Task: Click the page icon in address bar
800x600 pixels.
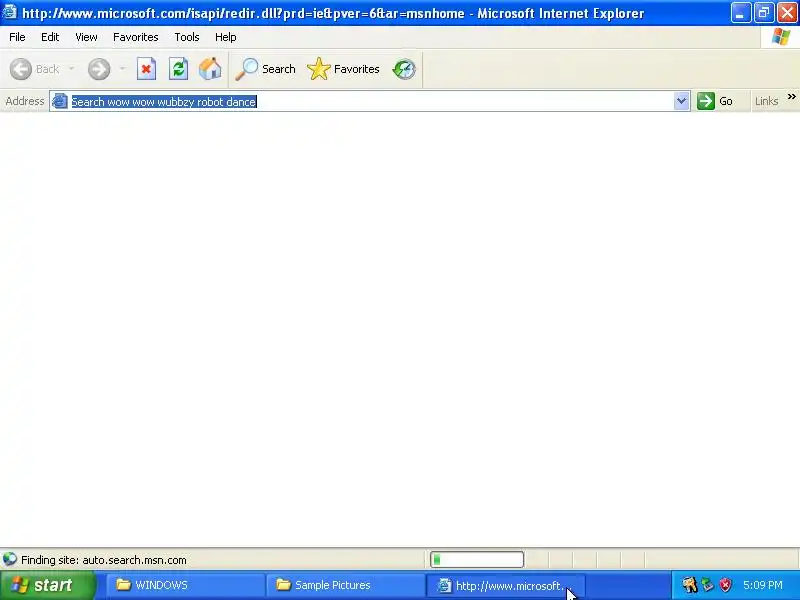Action: (x=60, y=101)
